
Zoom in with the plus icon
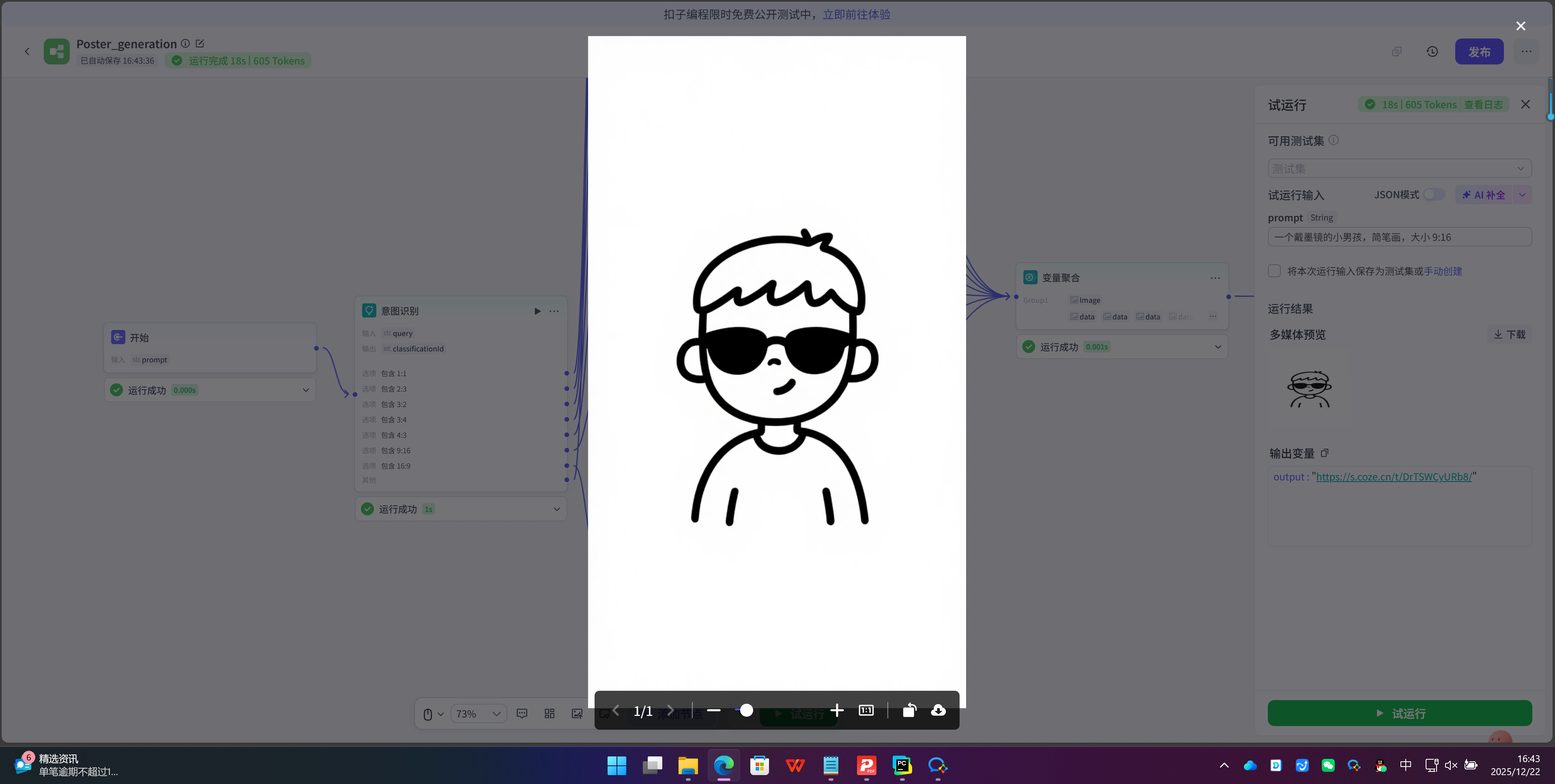(x=837, y=710)
